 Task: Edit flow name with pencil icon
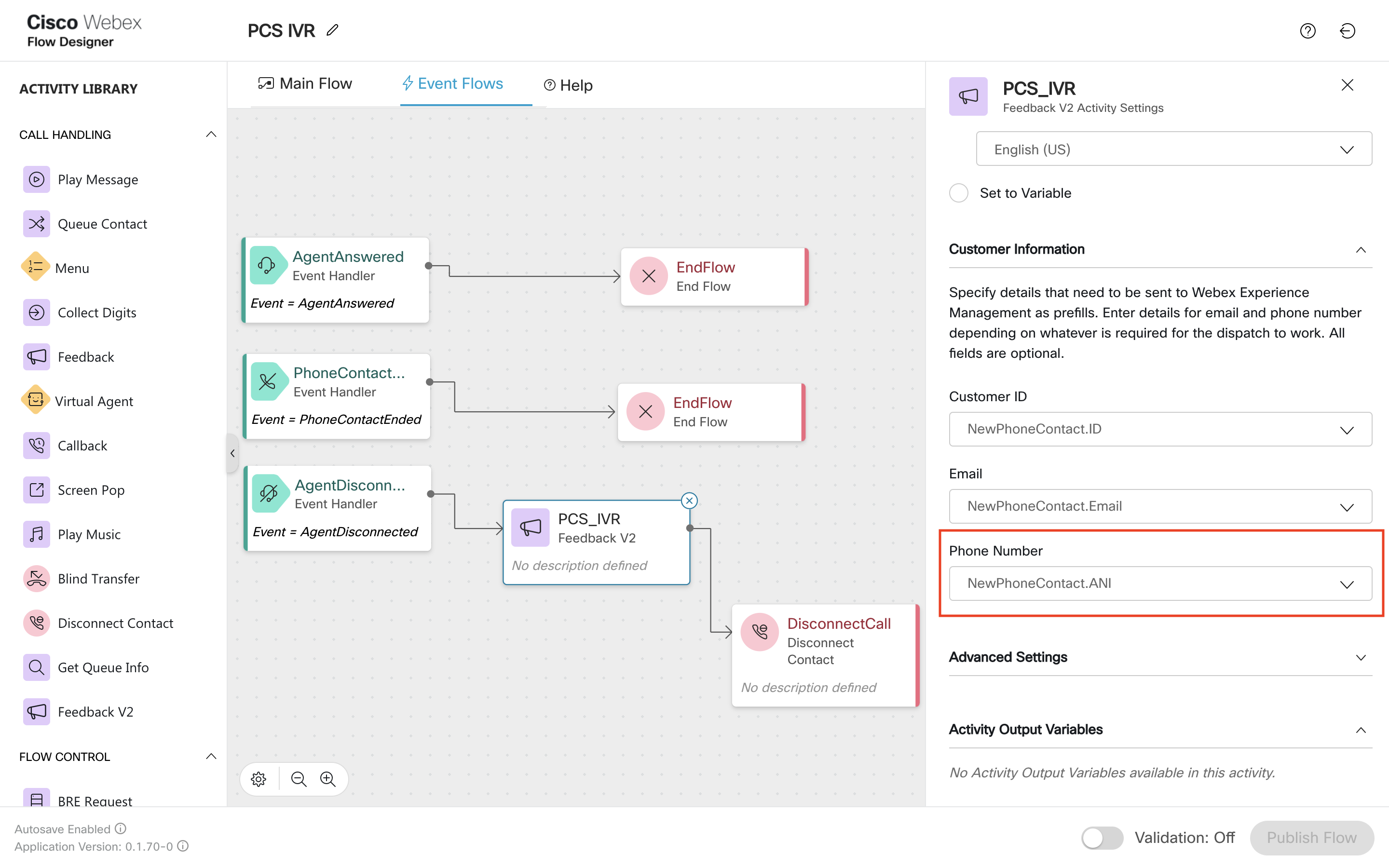click(333, 30)
